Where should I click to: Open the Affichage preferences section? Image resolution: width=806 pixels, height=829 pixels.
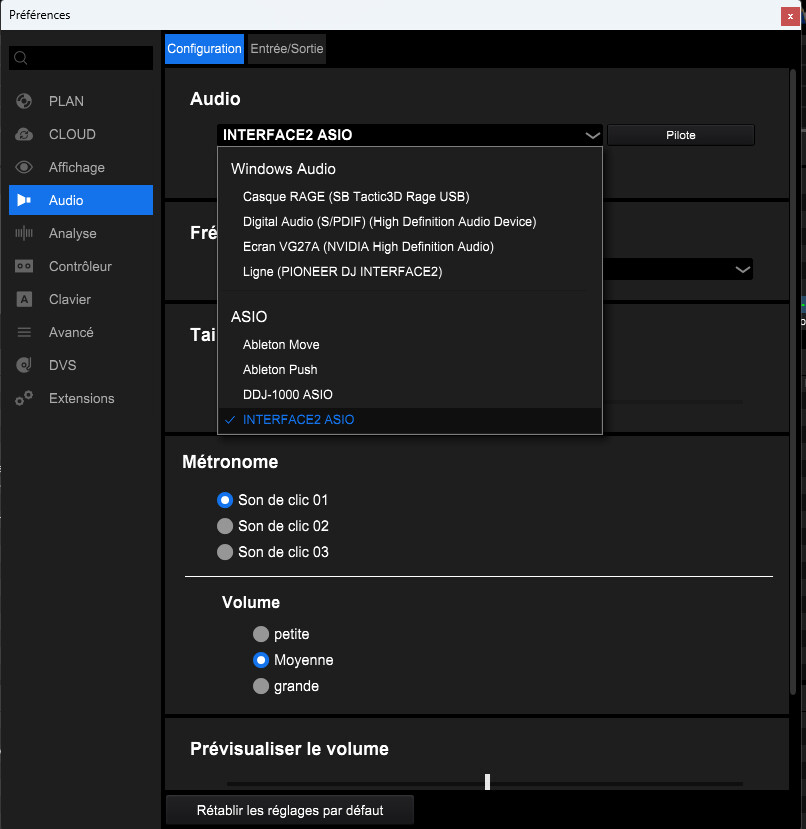point(81,167)
